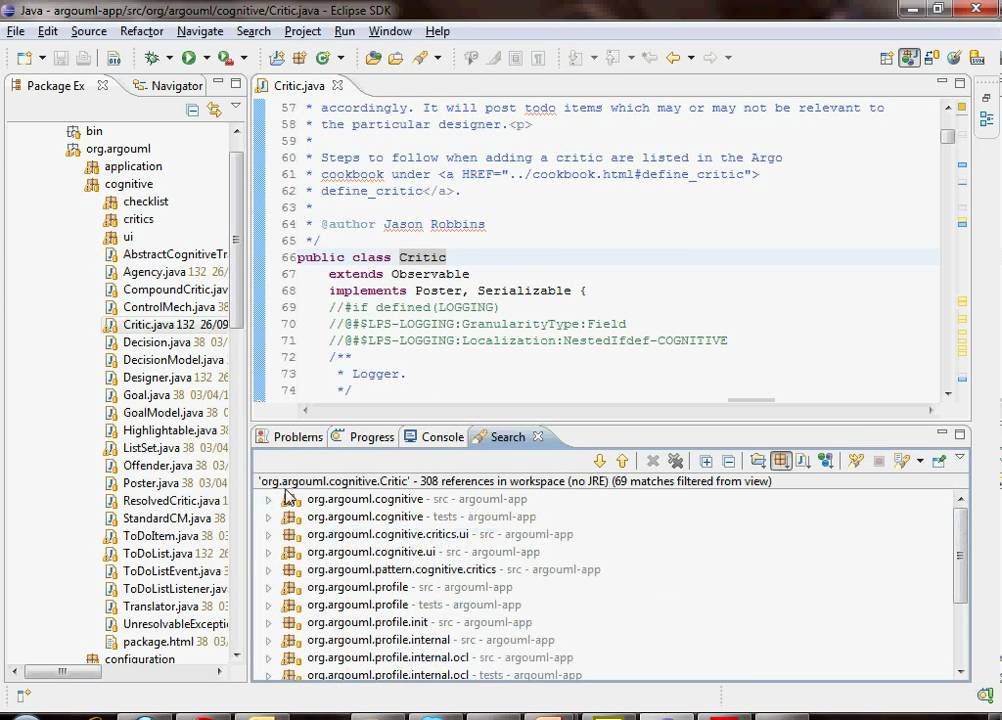1002x720 pixels.
Task: Collapse all search results
Action: [x=728, y=461]
